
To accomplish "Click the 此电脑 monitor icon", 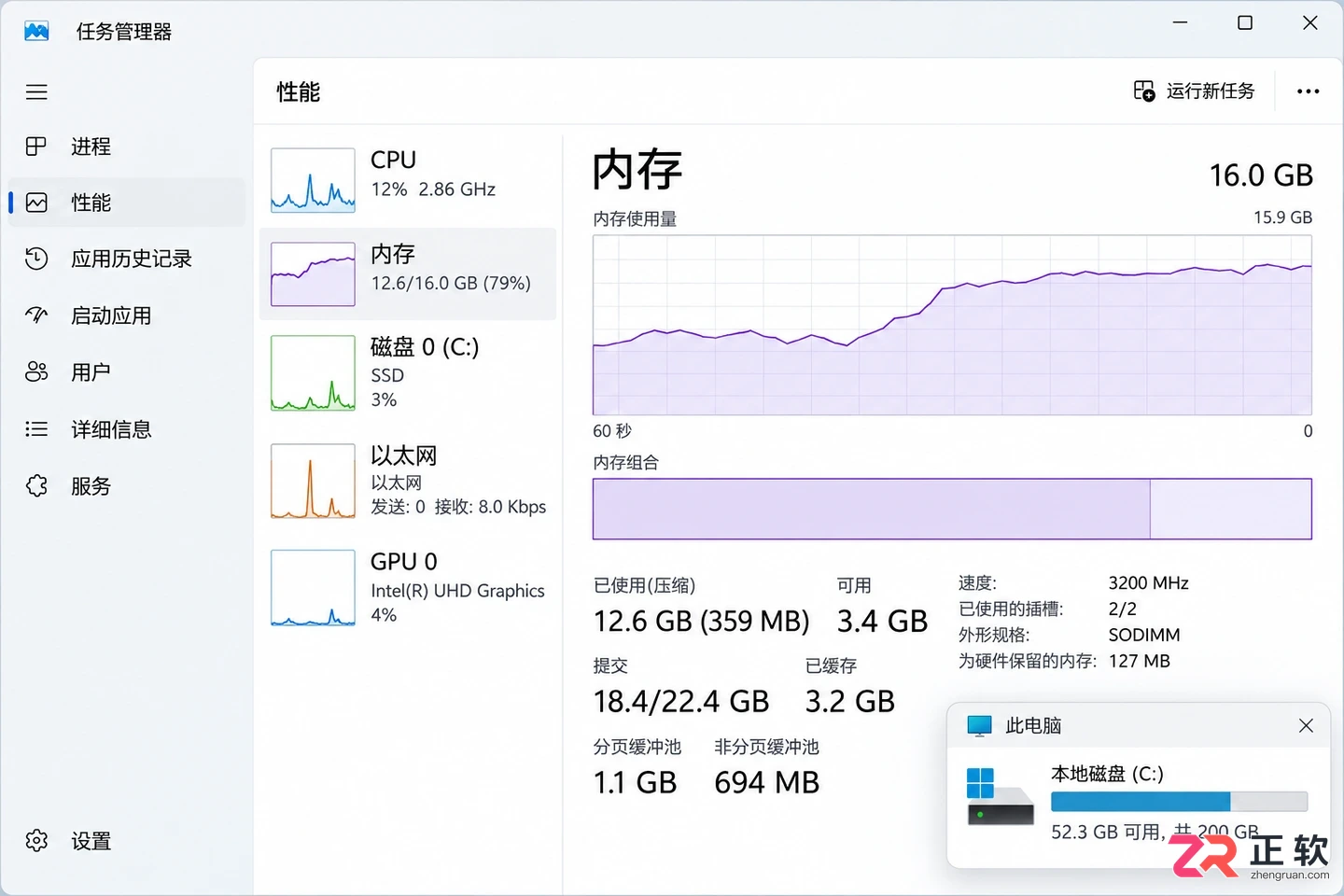I will tap(979, 726).
